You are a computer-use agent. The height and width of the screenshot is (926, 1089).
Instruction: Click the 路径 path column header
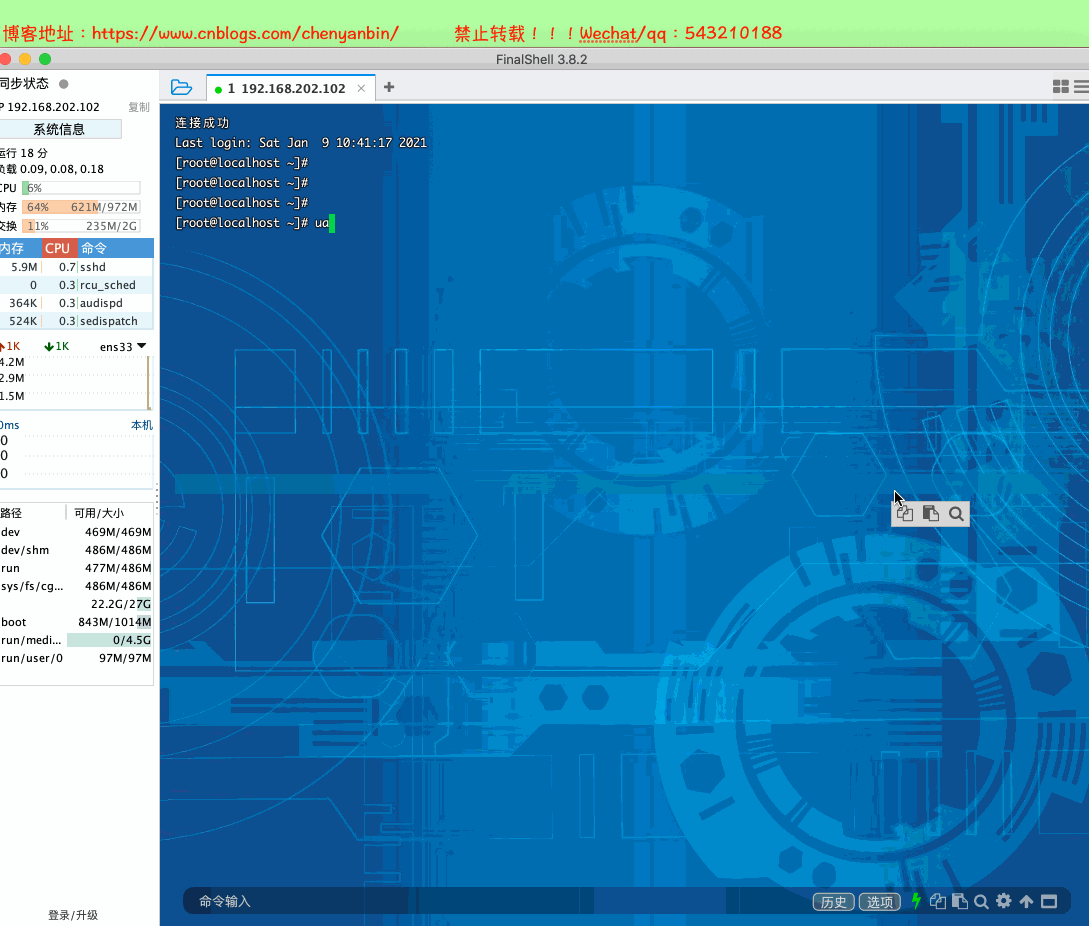[11, 513]
